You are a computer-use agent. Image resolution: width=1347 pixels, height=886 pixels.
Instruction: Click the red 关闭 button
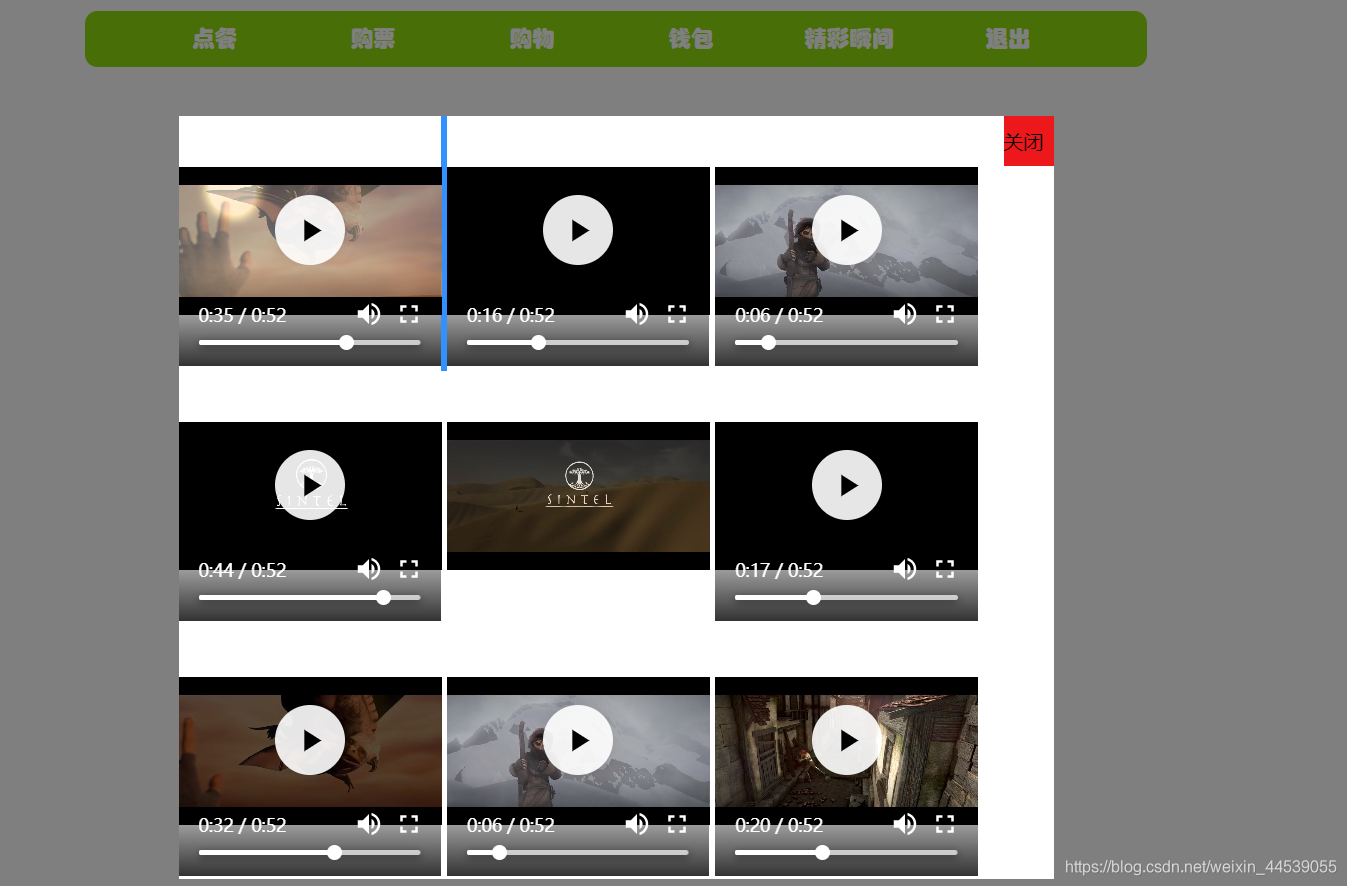tap(1029, 141)
